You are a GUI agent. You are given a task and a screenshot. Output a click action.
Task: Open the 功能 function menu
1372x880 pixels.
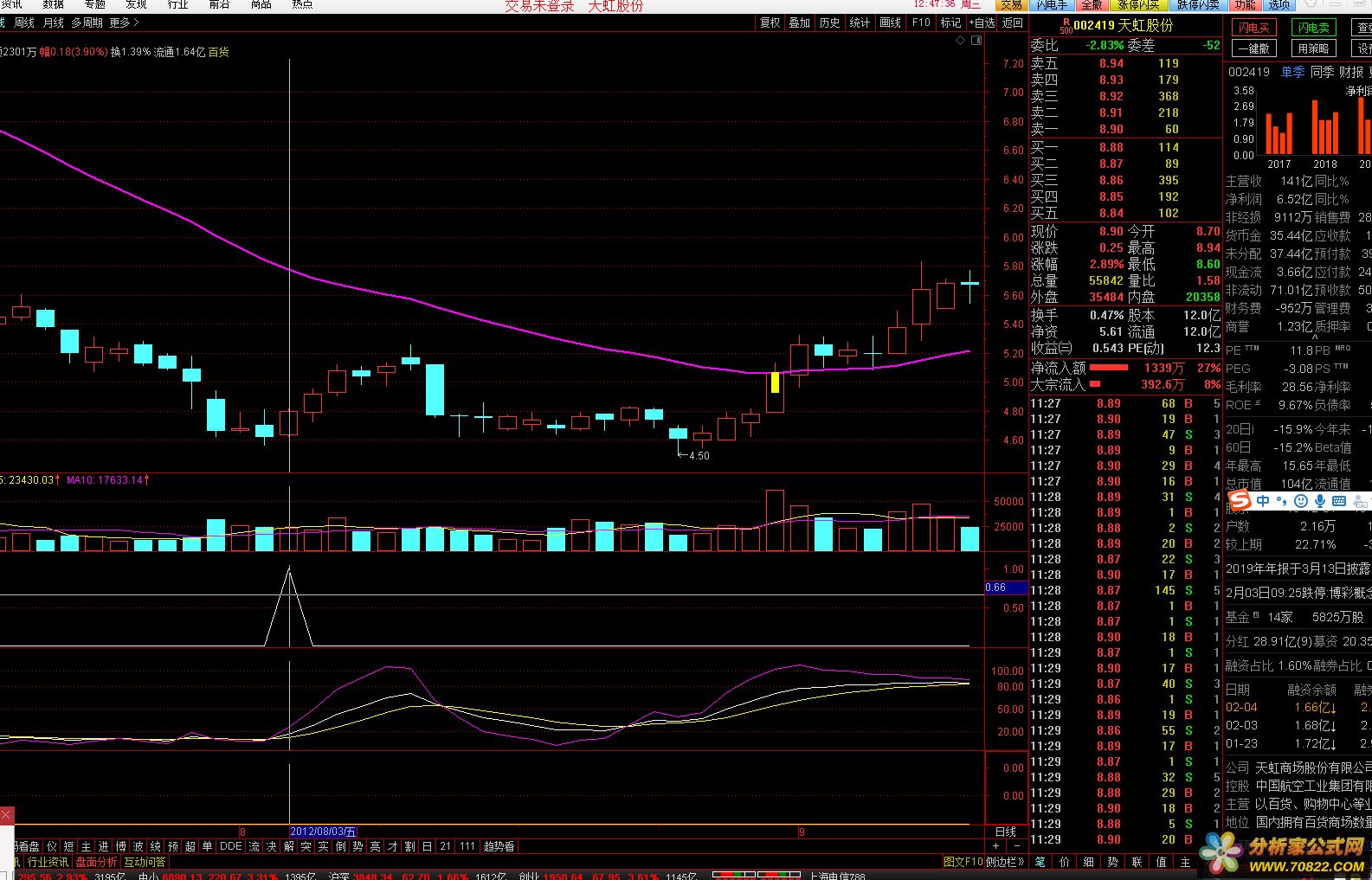click(1245, 5)
